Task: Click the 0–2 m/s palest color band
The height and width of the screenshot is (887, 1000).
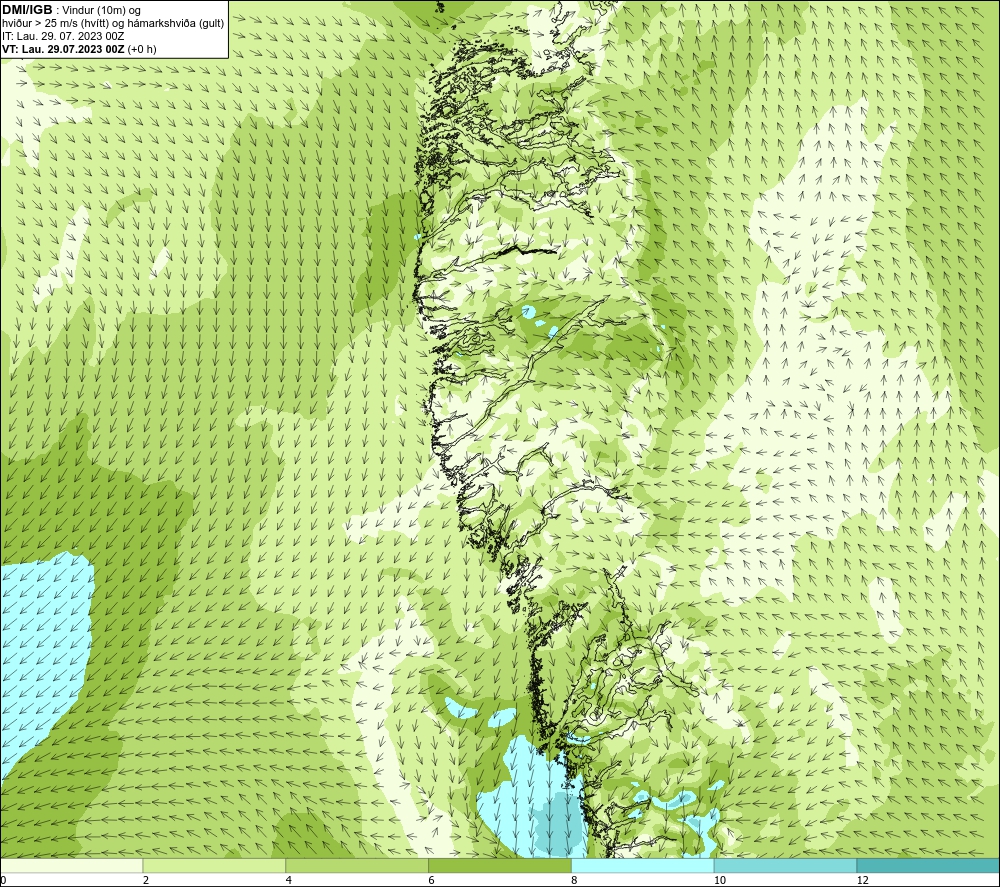Action: pos(71,865)
